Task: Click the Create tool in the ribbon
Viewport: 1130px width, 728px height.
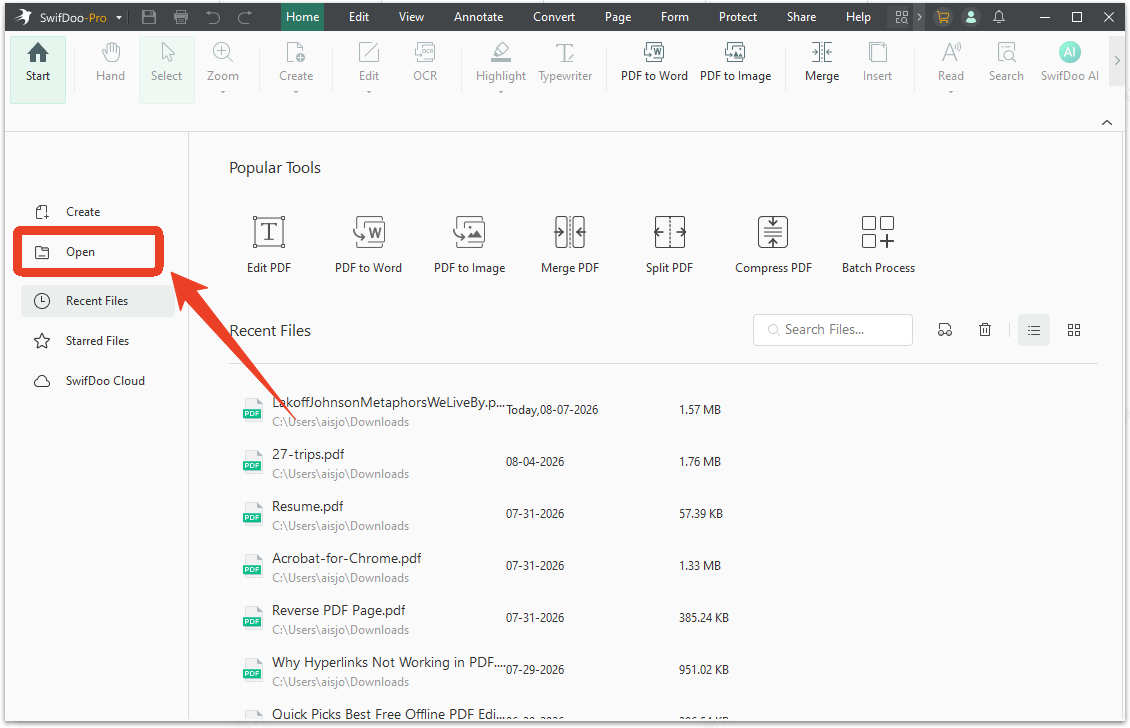Action: click(x=296, y=63)
